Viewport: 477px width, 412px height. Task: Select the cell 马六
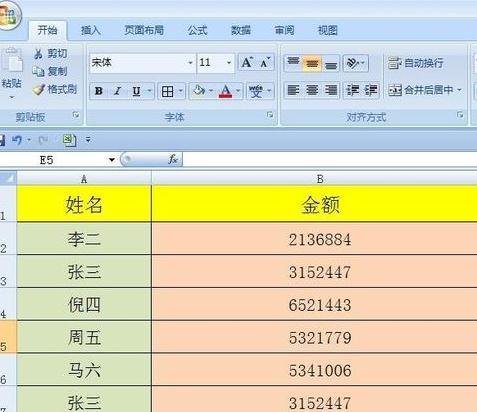pos(84,369)
